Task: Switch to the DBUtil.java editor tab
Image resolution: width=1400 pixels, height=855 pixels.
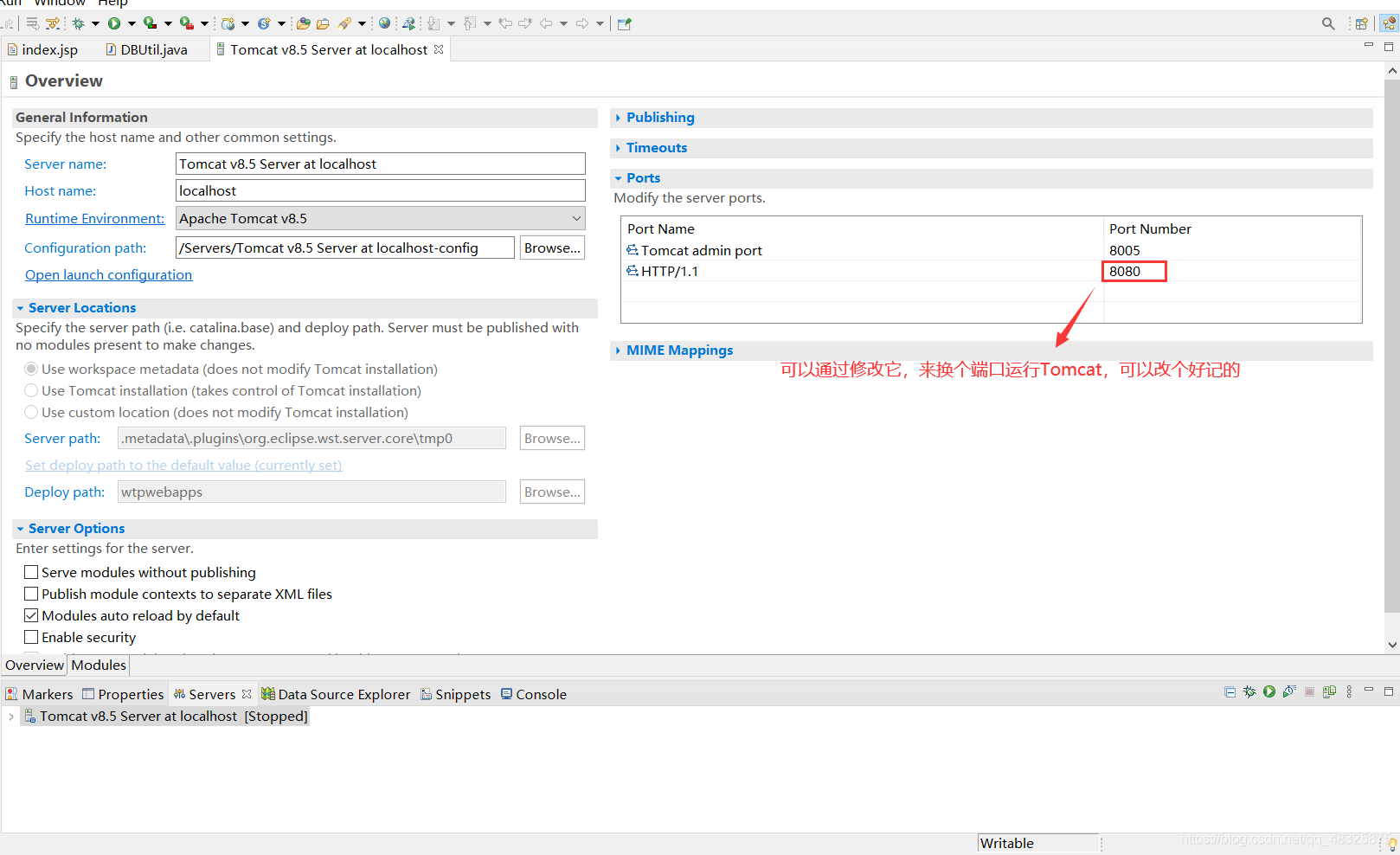Action: pos(147,50)
